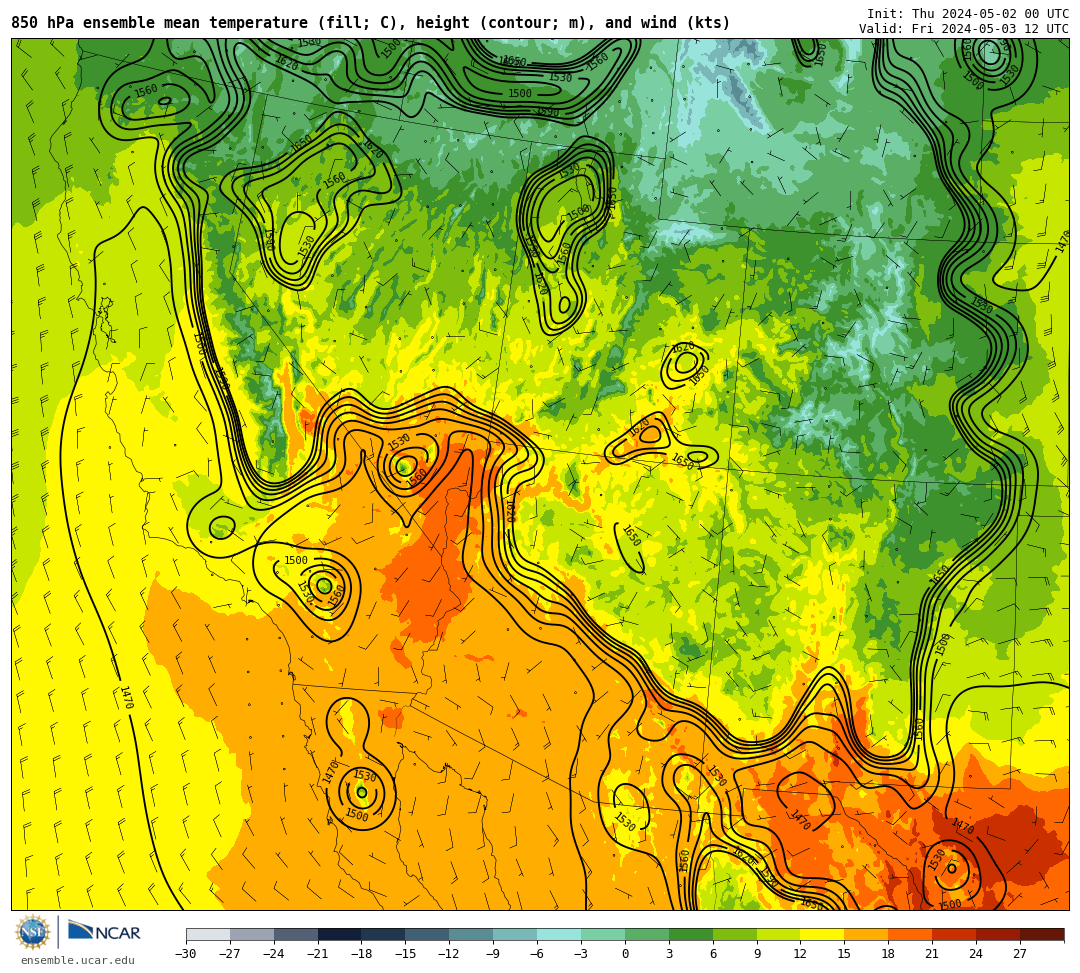1080x973 pixels.
Task: Click the −24 colorbar tick label
Action: [x=274, y=954]
